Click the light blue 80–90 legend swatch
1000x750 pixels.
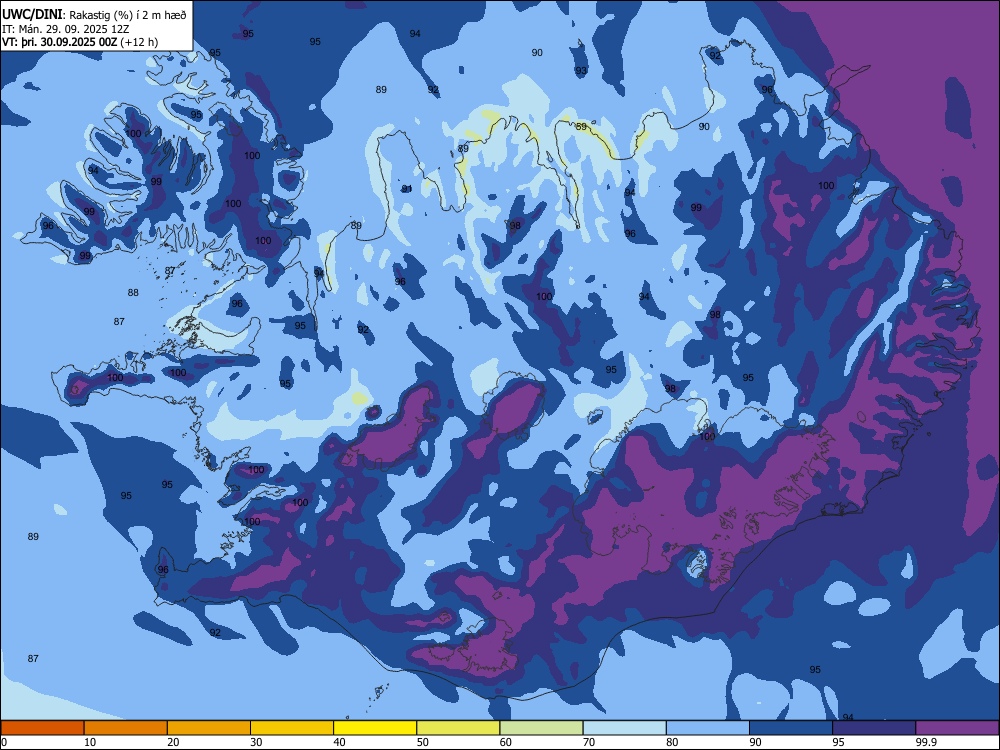click(708, 728)
